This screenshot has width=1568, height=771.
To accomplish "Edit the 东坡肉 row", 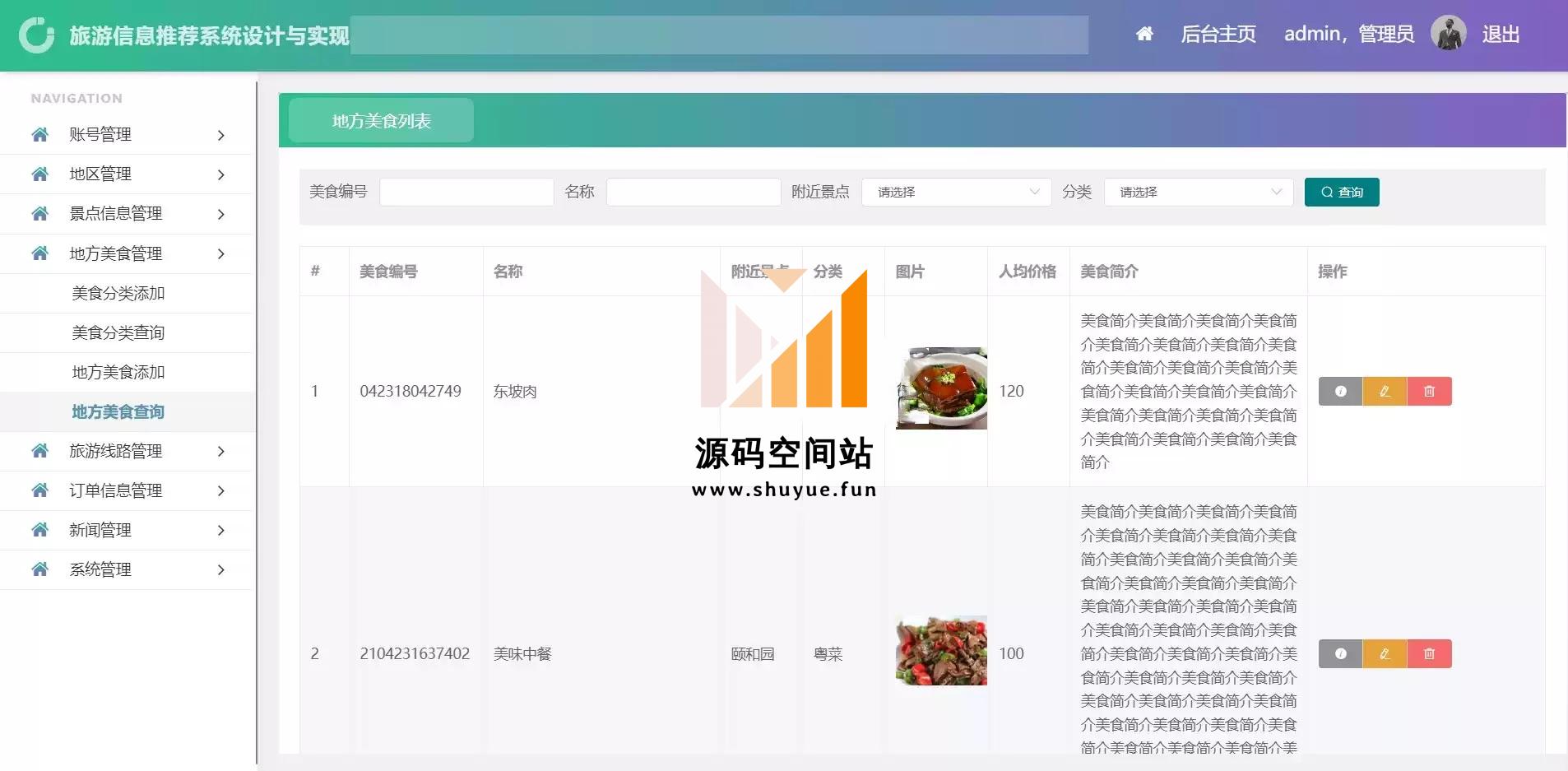I will click(1385, 392).
